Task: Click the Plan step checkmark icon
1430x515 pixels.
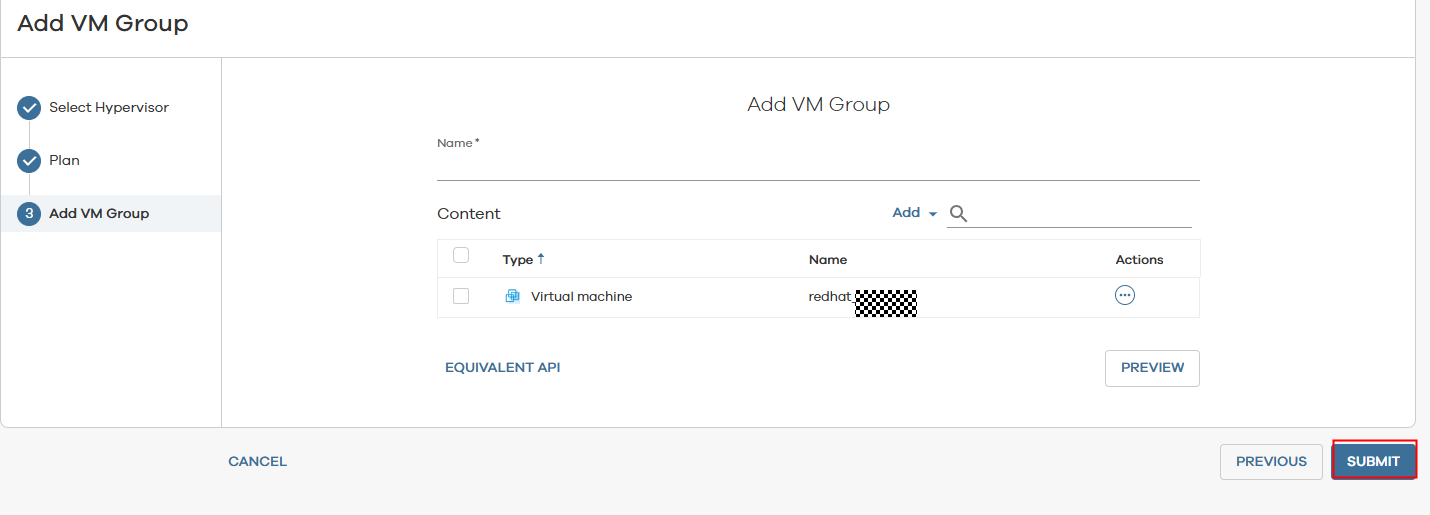Action: [x=29, y=161]
